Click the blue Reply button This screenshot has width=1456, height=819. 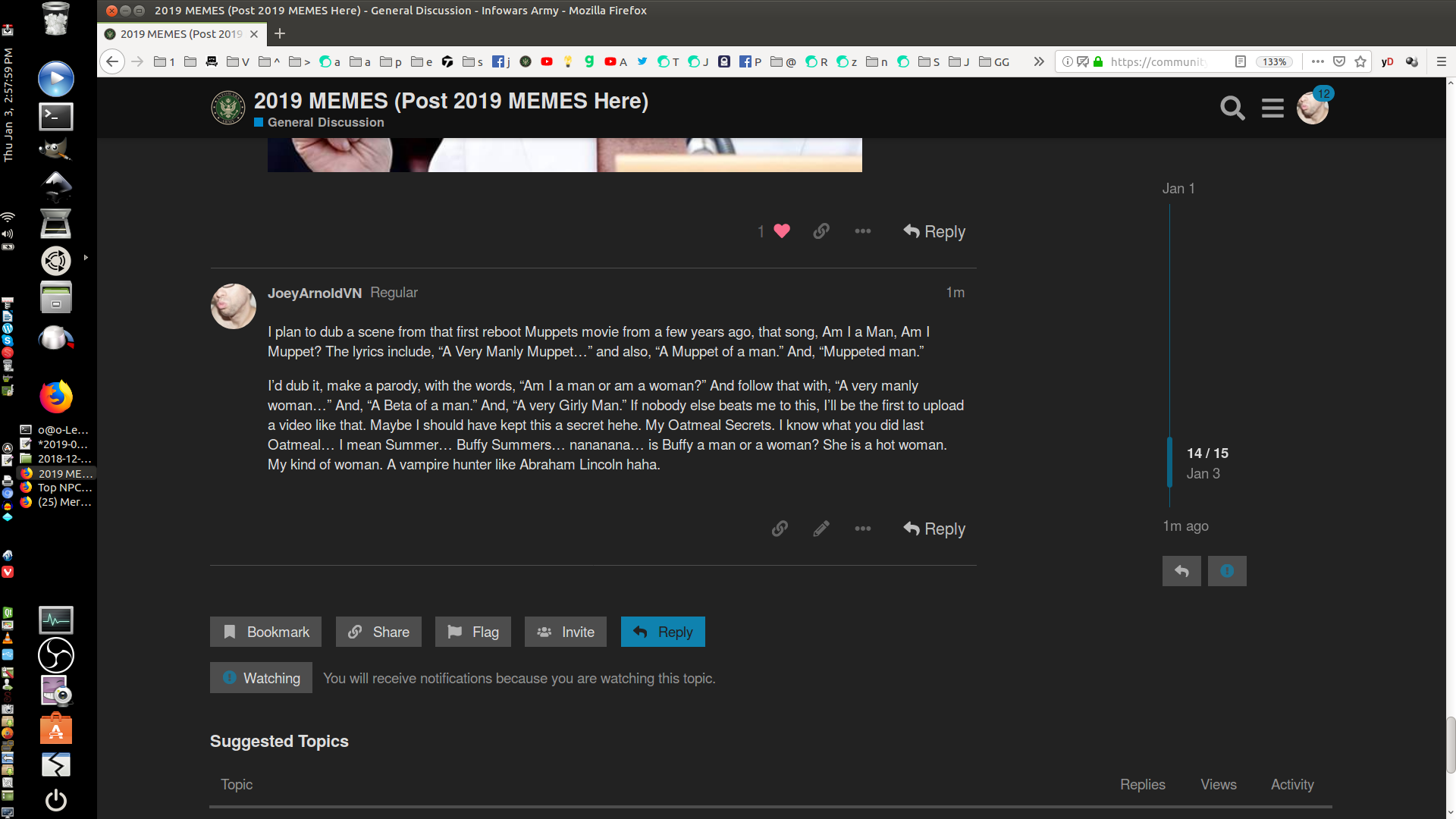point(663,632)
